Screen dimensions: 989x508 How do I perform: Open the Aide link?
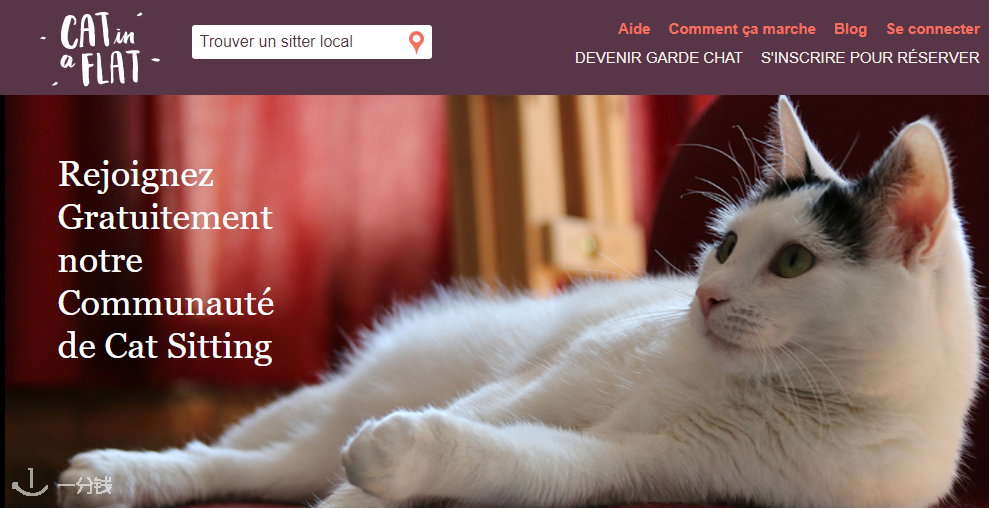pyautogui.click(x=634, y=29)
